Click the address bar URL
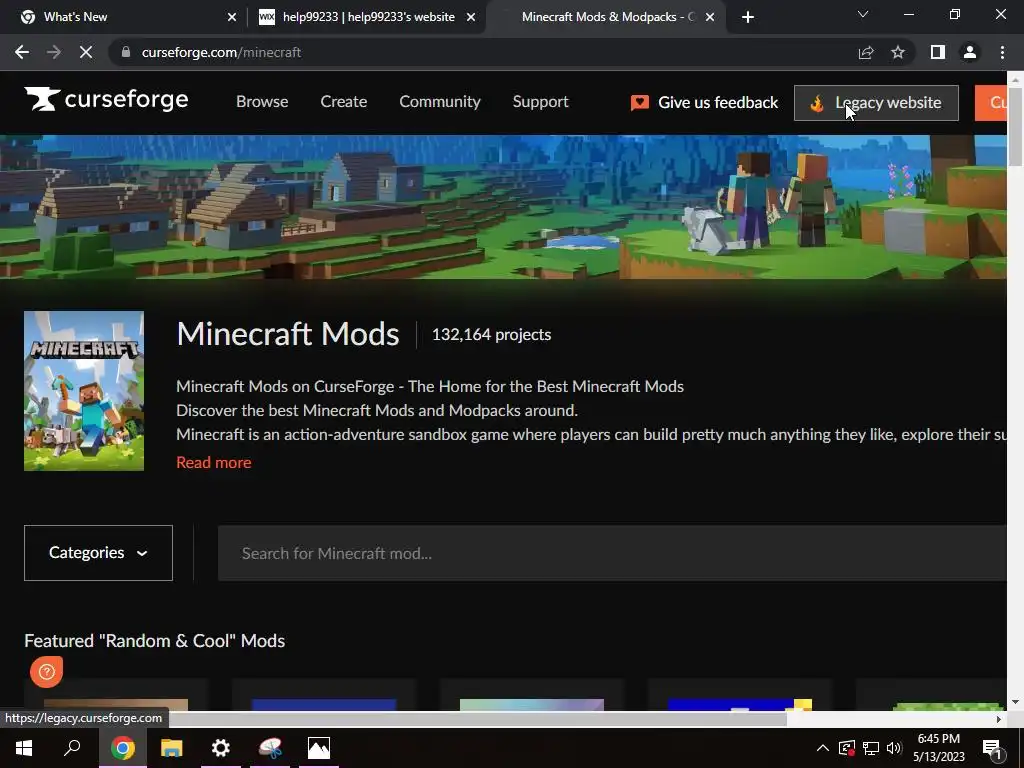Viewport: 1024px width, 768px height. (221, 52)
